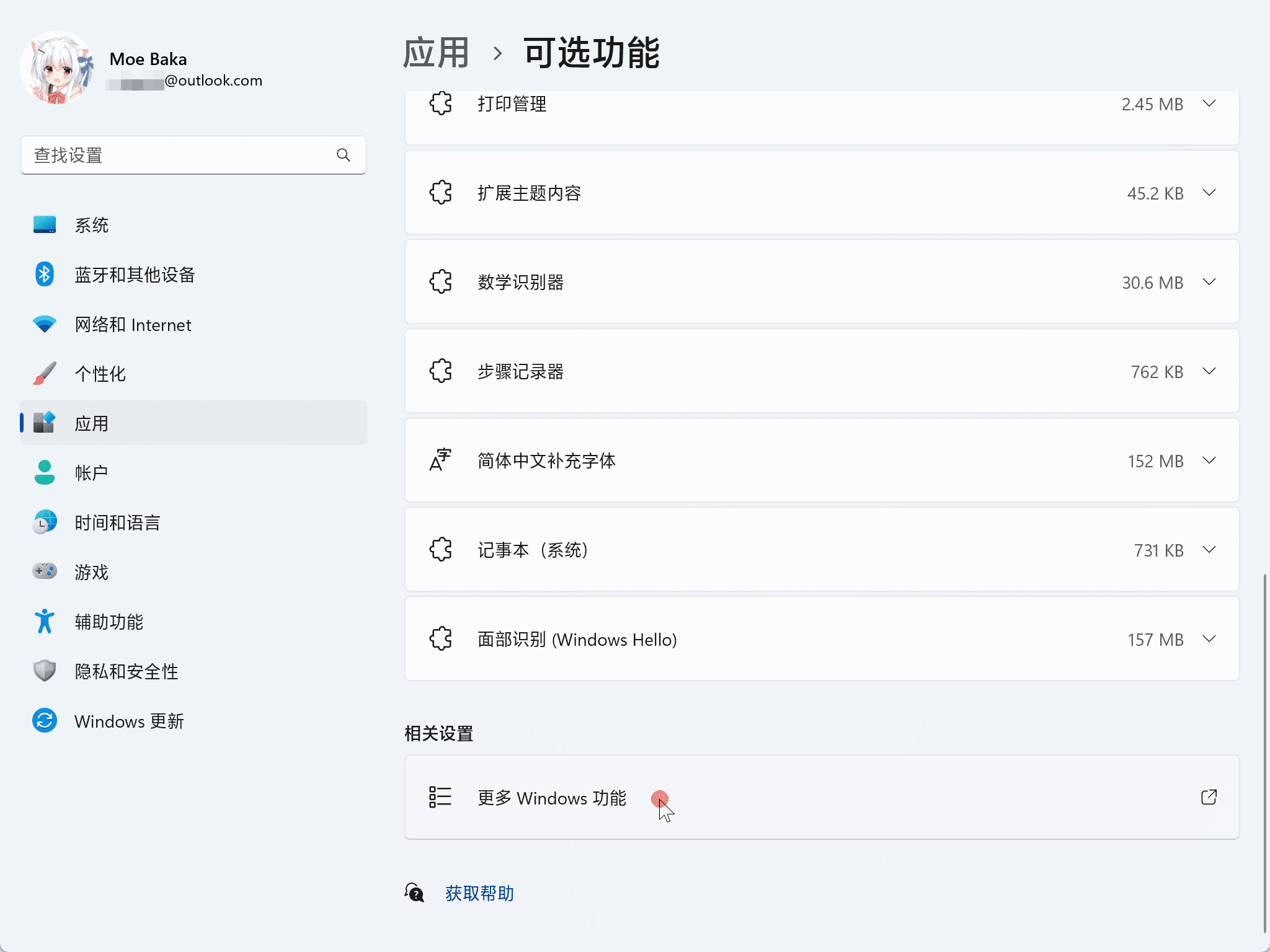This screenshot has width=1270, height=952.
Task: Click the 辅助功能 accessibility icon
Action: pos(44,621)
